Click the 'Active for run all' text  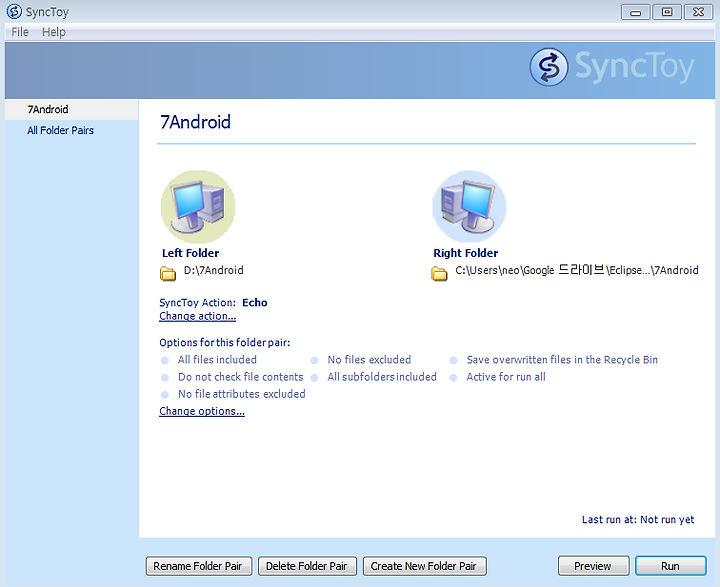coord(506,377)
